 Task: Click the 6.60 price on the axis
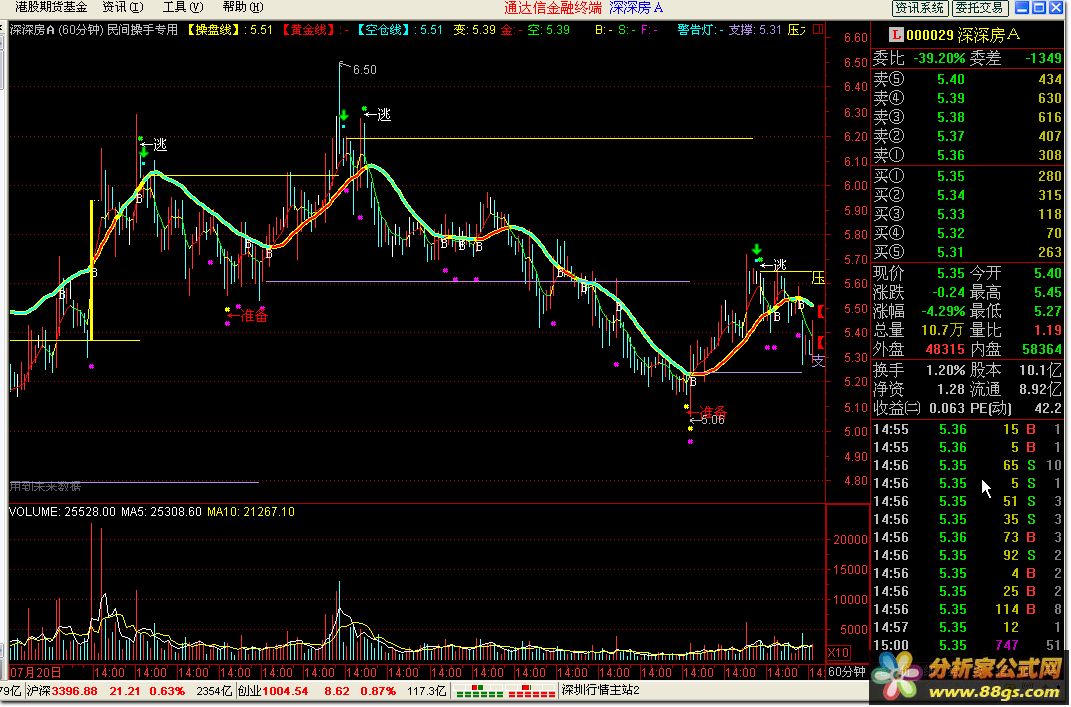click(x=855, y=38)
